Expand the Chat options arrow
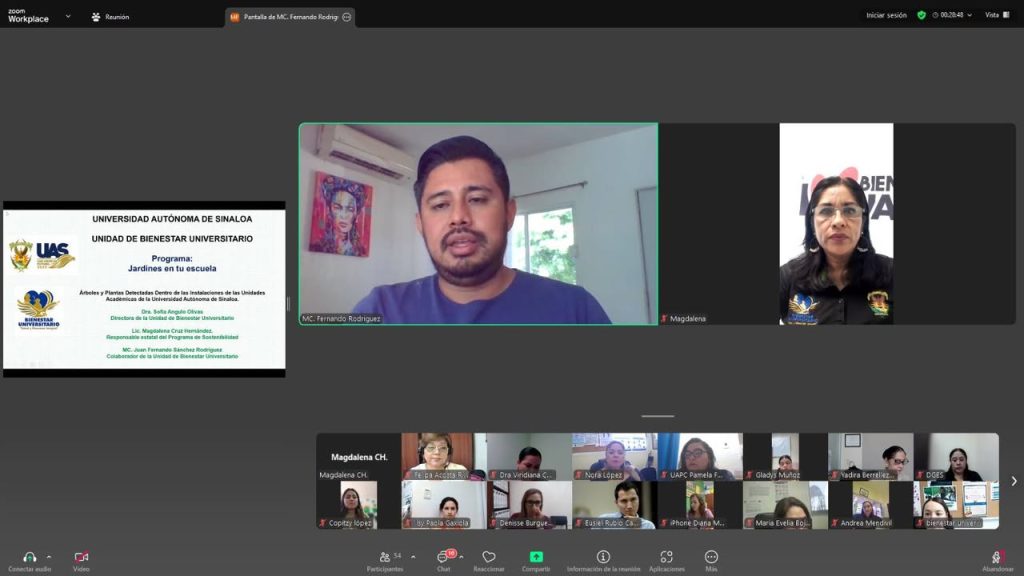The image size is (1024, 576). click(462, 557)
